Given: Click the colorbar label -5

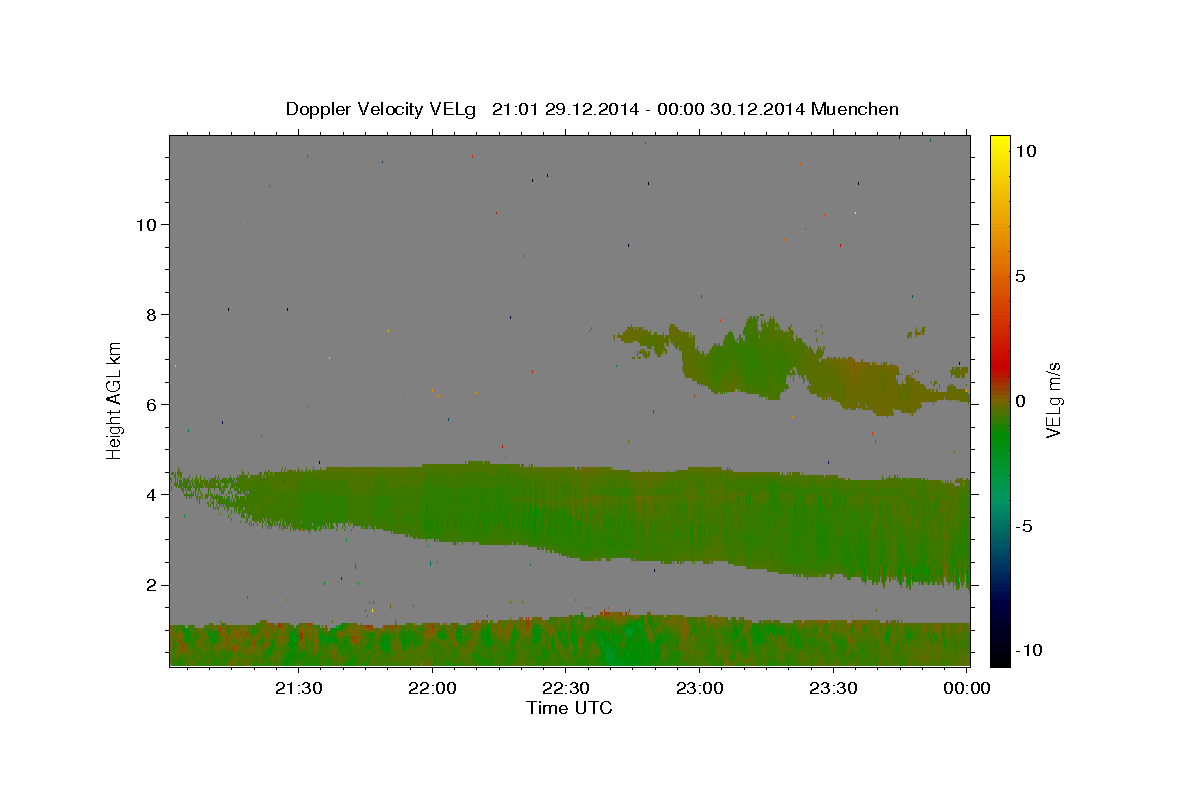Looking at the screenshot, I should (1024, 526).
